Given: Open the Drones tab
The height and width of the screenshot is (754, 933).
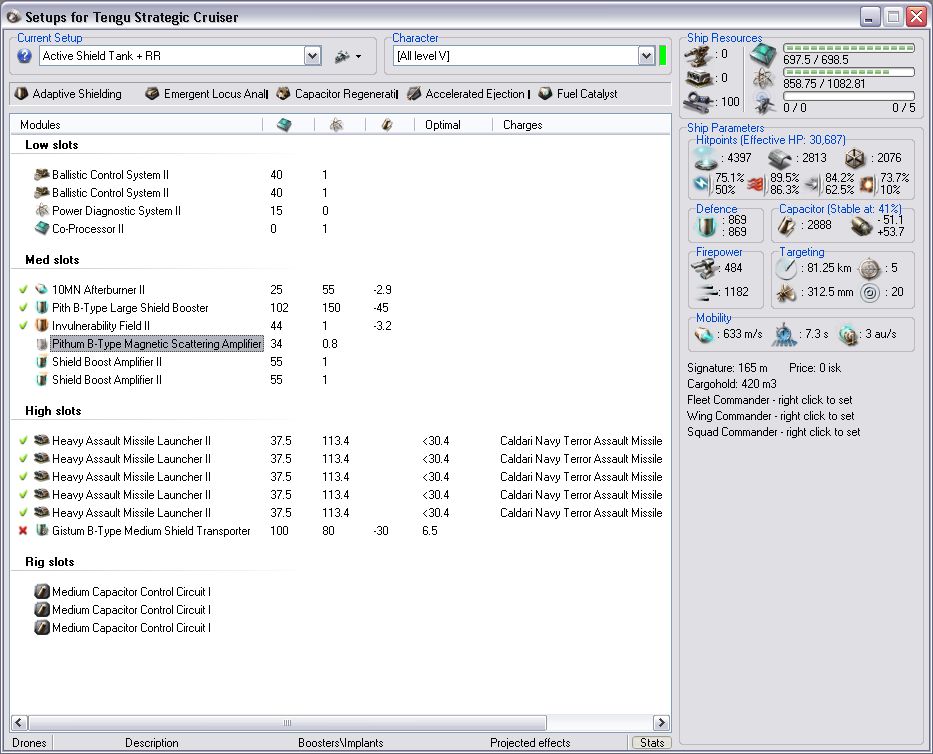Looking at the screenshot, I should click(x=29, y=743).
